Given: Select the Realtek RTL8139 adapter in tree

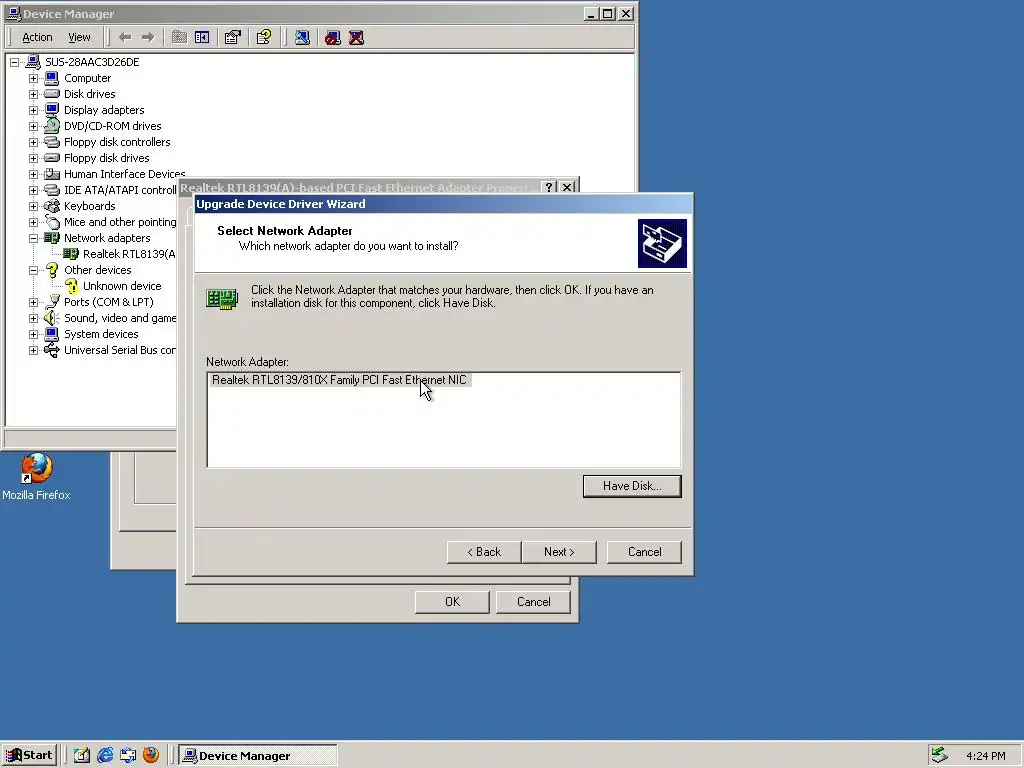Looking at the screenshot, I should [129, 254].
